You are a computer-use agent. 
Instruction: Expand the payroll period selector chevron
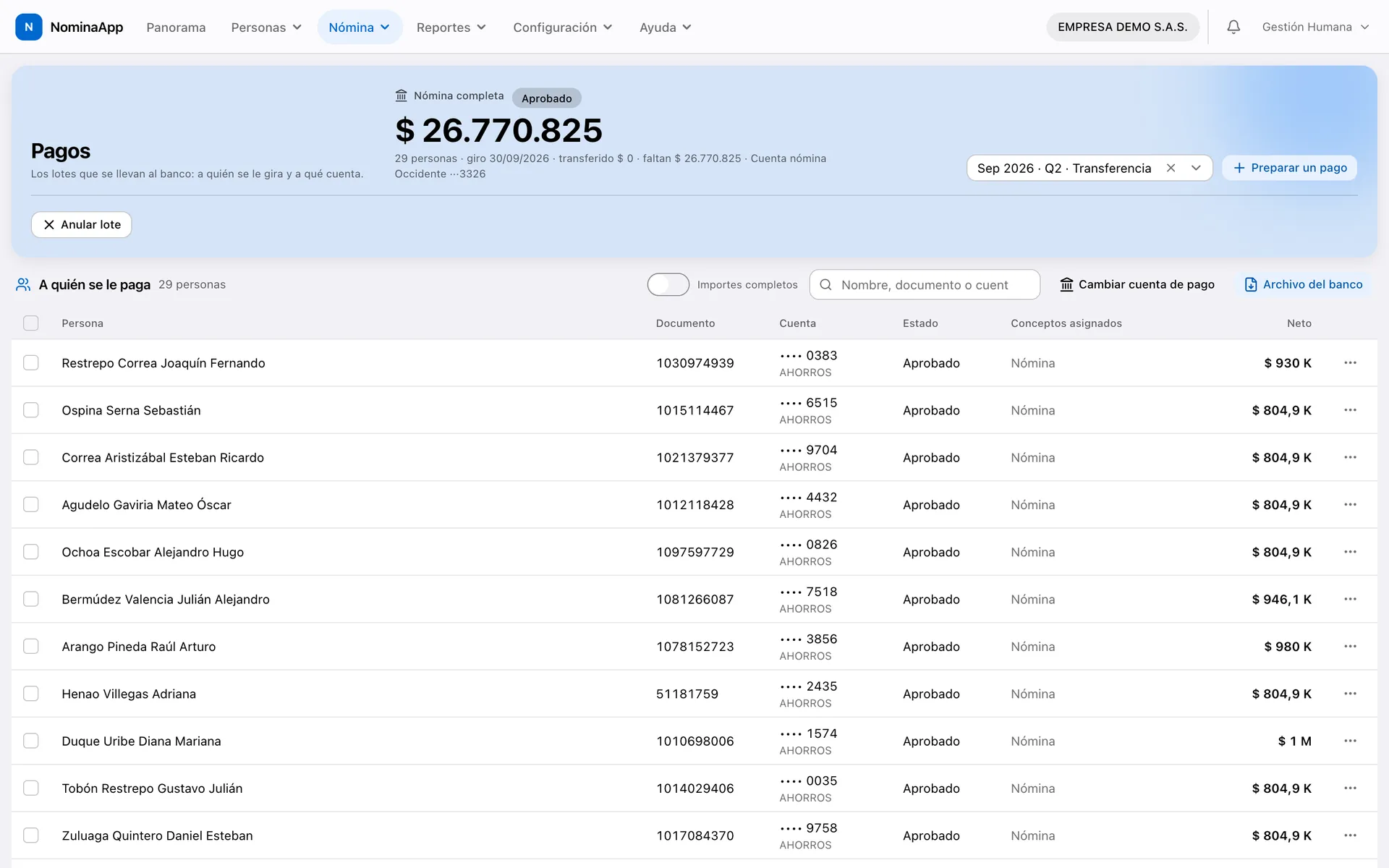pos(1196,168)
